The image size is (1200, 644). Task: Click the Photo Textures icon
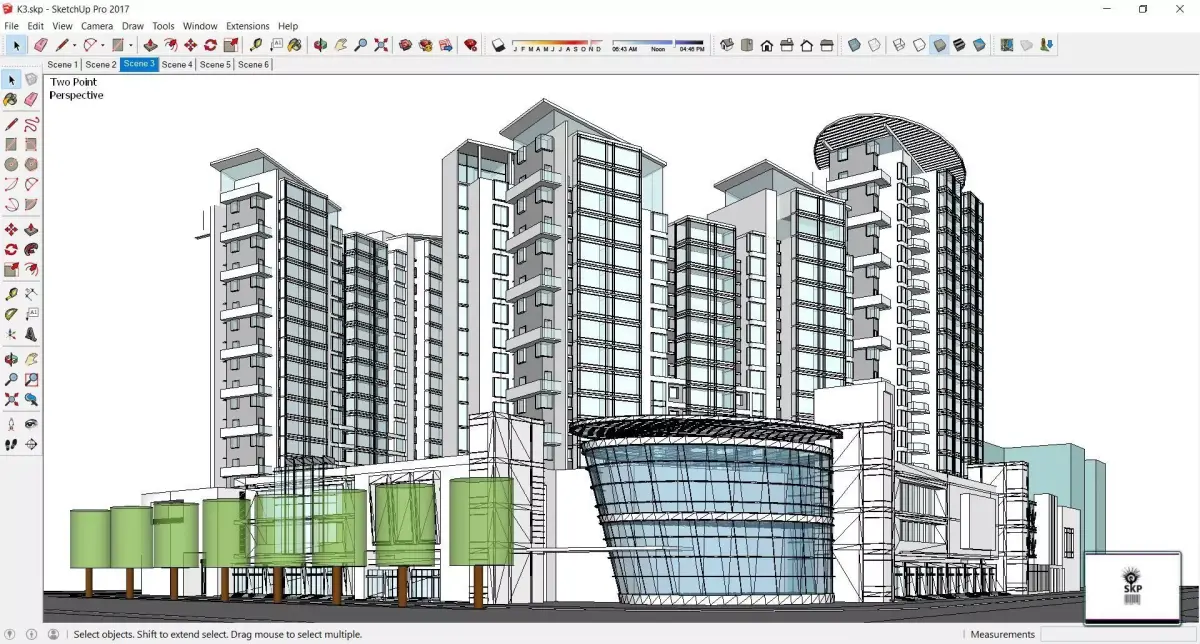(1046, 45)
